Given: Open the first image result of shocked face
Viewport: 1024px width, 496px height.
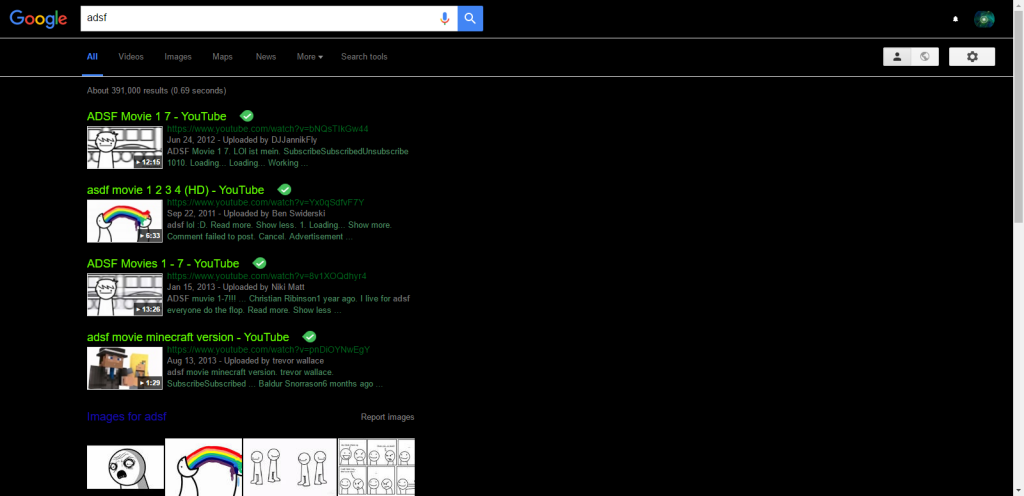Looking at the screenshot, I should tap(125, 467).
